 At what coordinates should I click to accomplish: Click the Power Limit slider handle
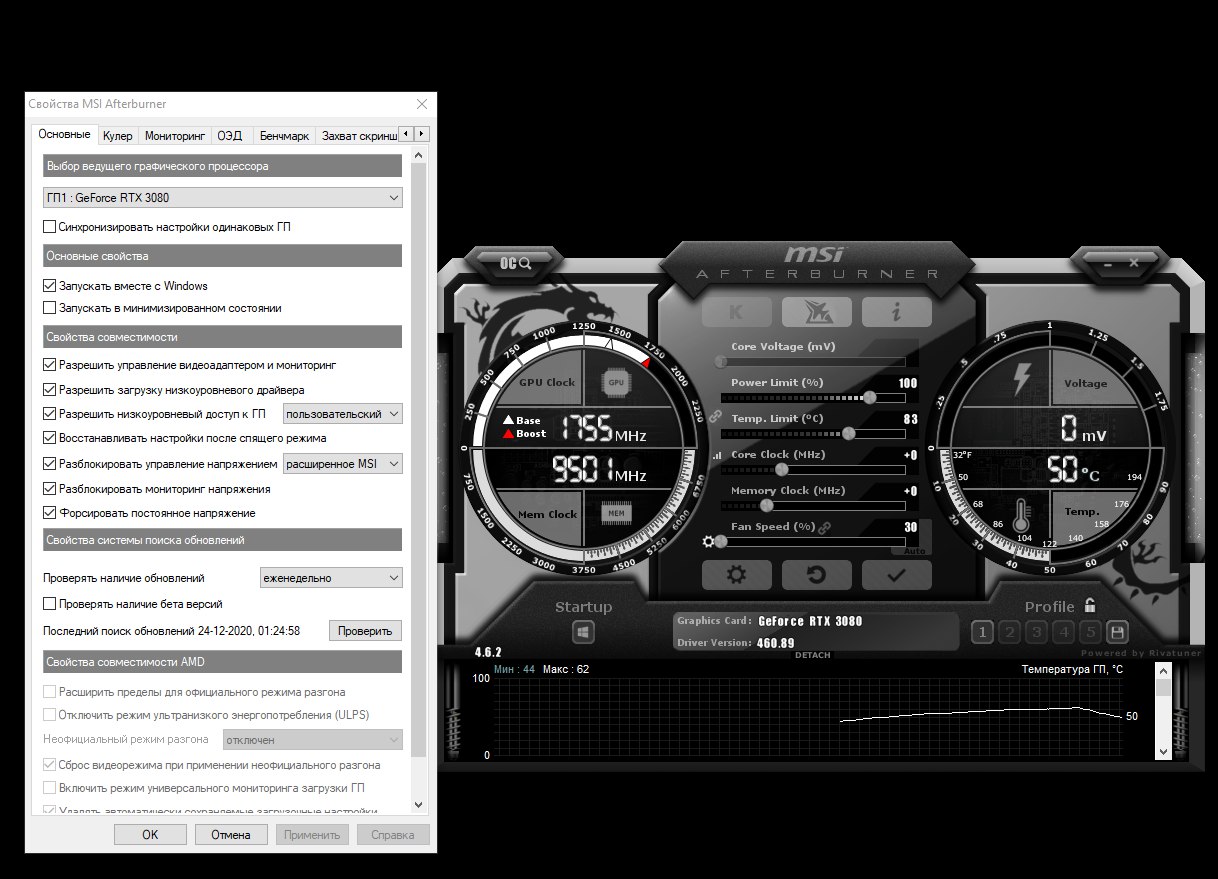870,397
